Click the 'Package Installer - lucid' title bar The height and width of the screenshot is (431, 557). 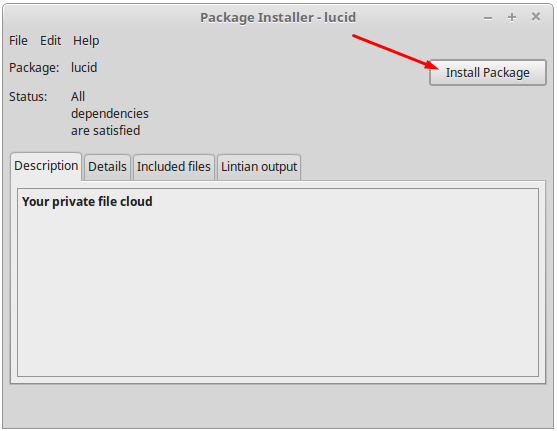point(278,17)
